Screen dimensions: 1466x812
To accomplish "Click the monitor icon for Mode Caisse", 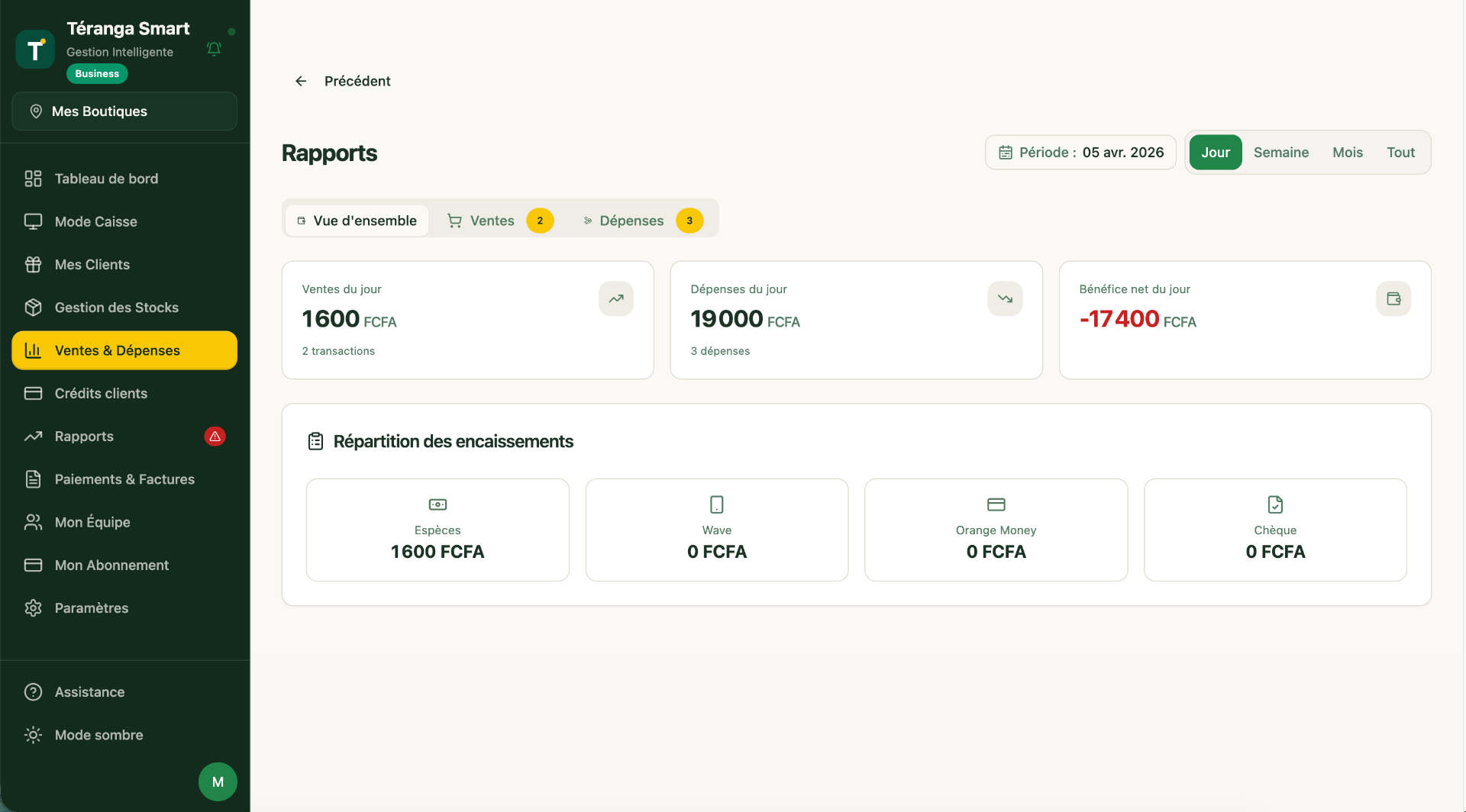I will click(33, 221).
